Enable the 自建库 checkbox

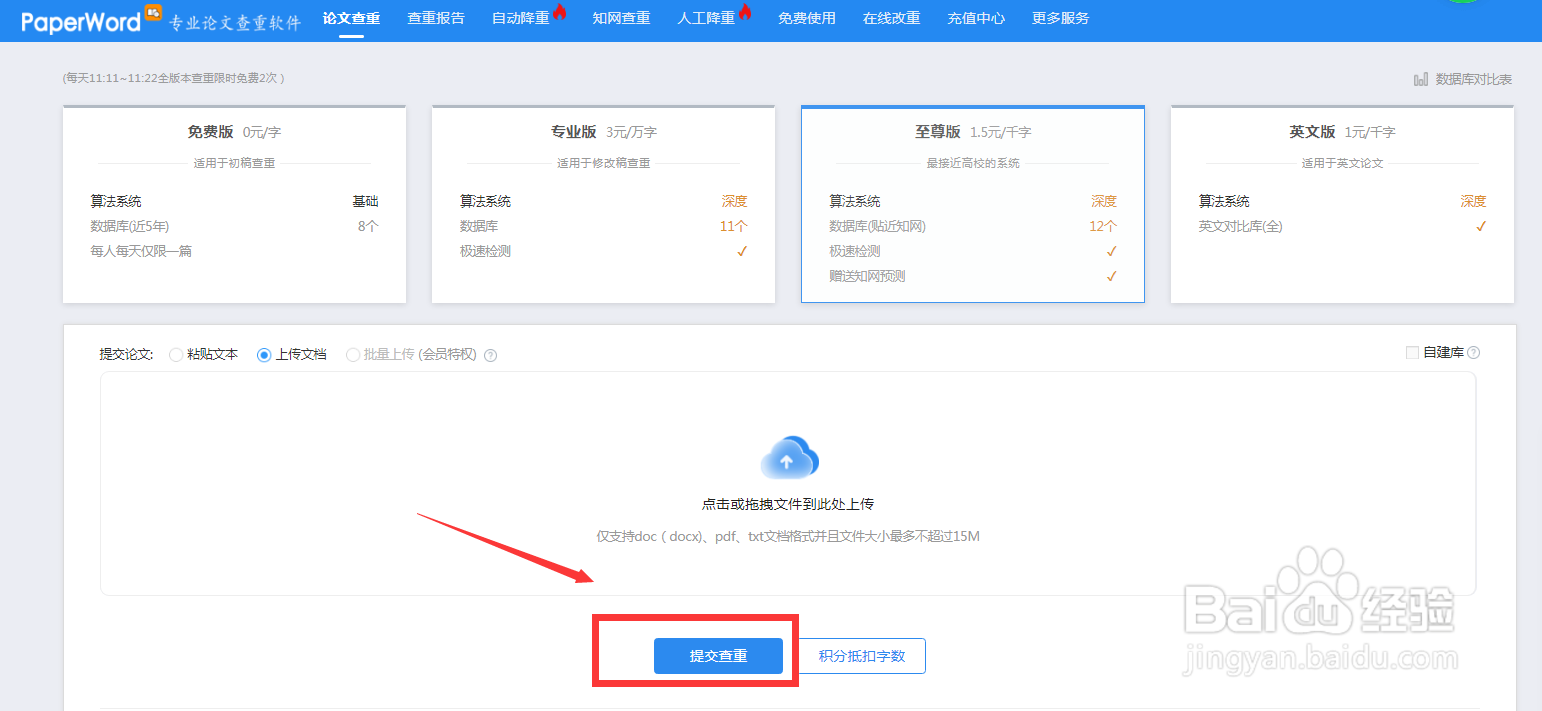click(x=1413, y=352)
